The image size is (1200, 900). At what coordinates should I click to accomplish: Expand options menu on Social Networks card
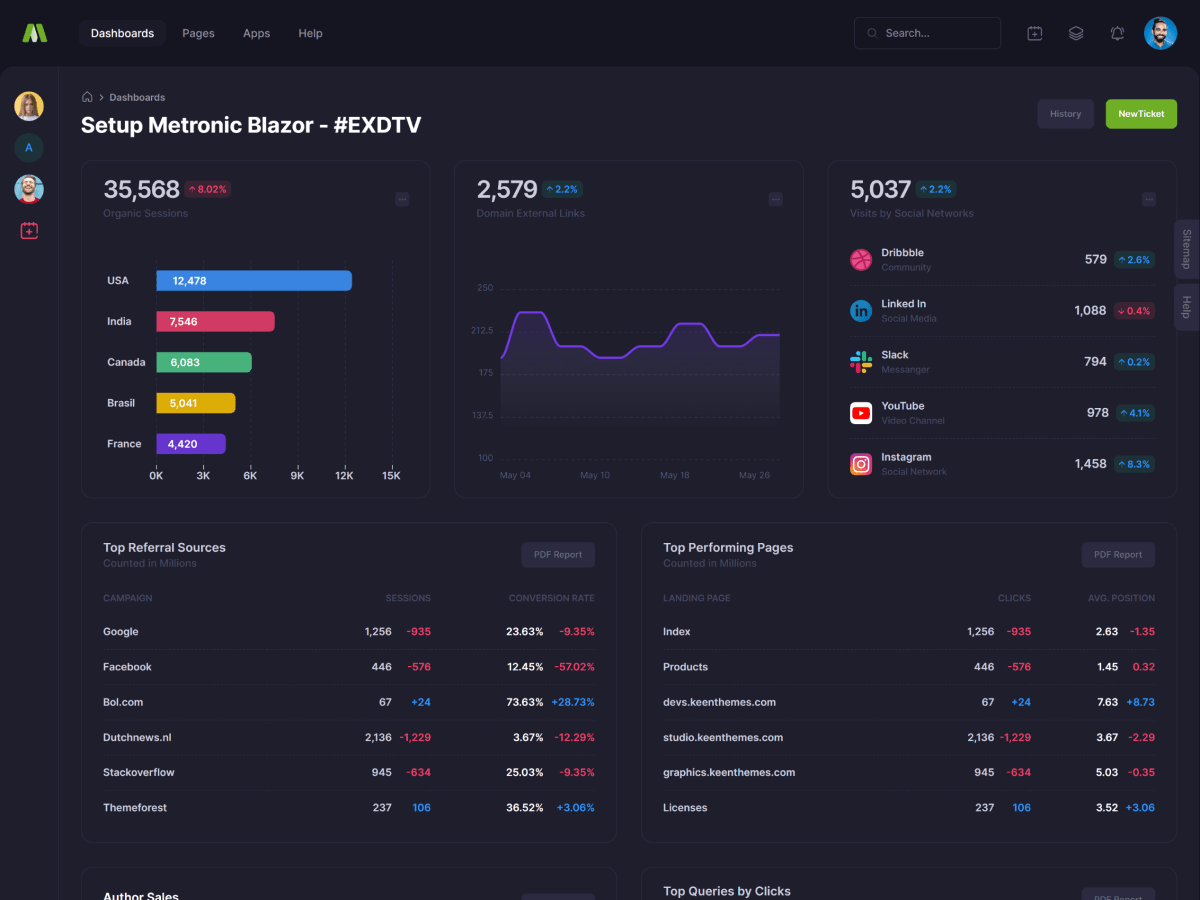click(x=1149, y=199)
